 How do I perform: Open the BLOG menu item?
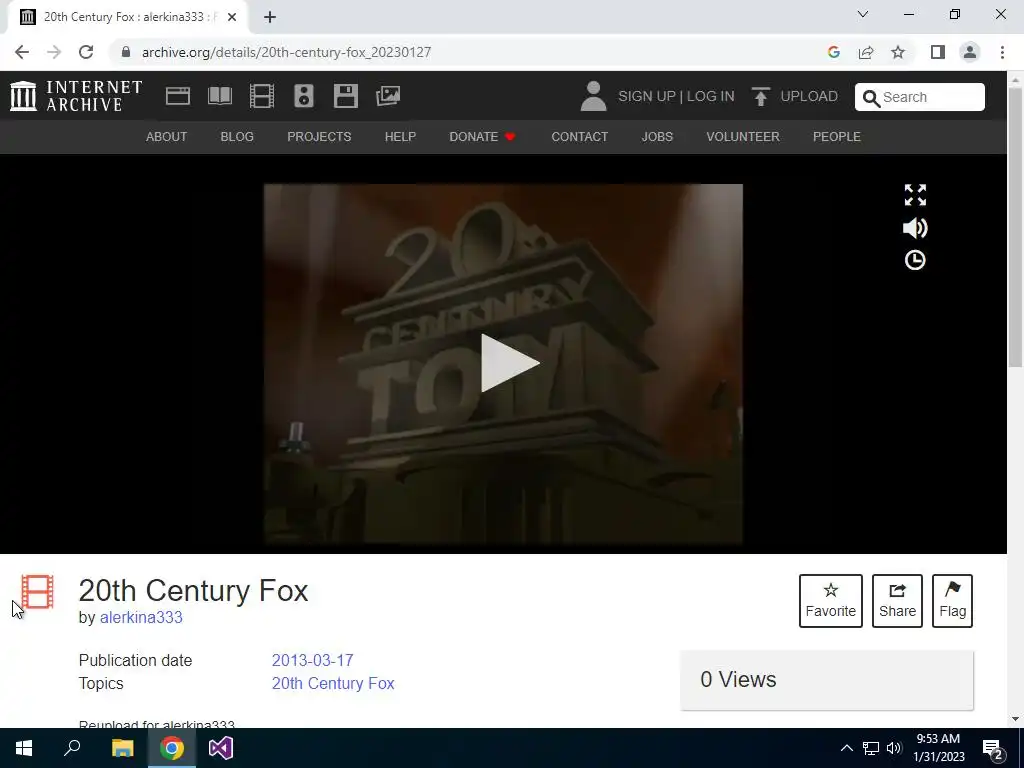click(x=237, y=136)
